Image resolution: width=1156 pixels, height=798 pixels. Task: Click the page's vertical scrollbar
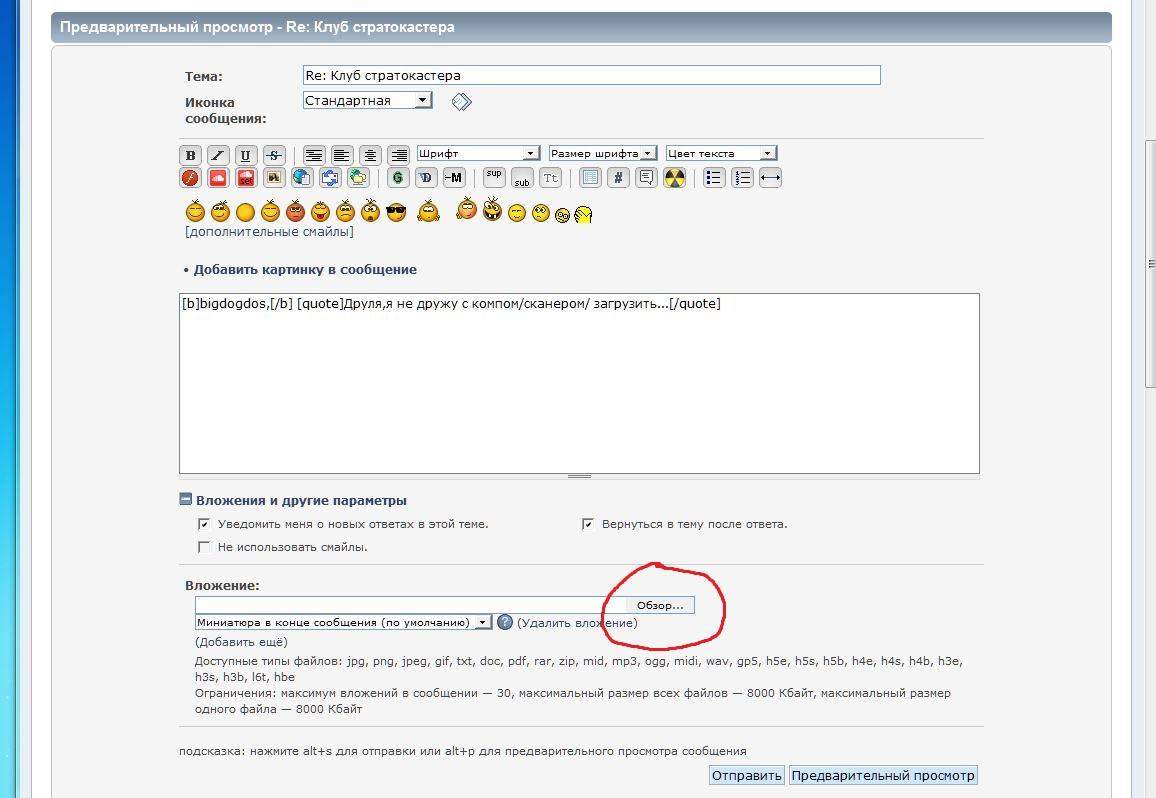1150,263
